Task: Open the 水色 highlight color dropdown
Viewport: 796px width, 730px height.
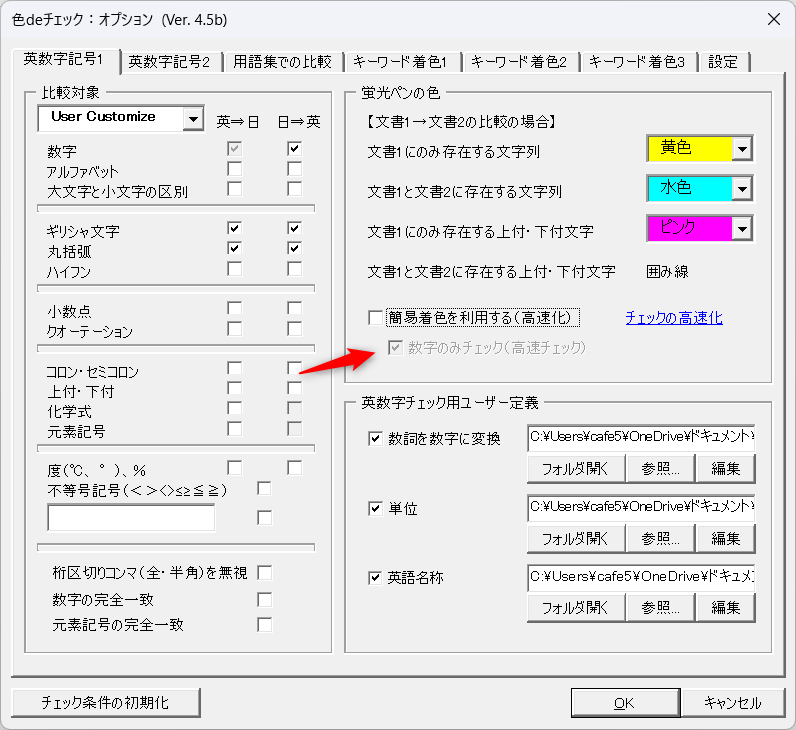Action: pos(741,189)
